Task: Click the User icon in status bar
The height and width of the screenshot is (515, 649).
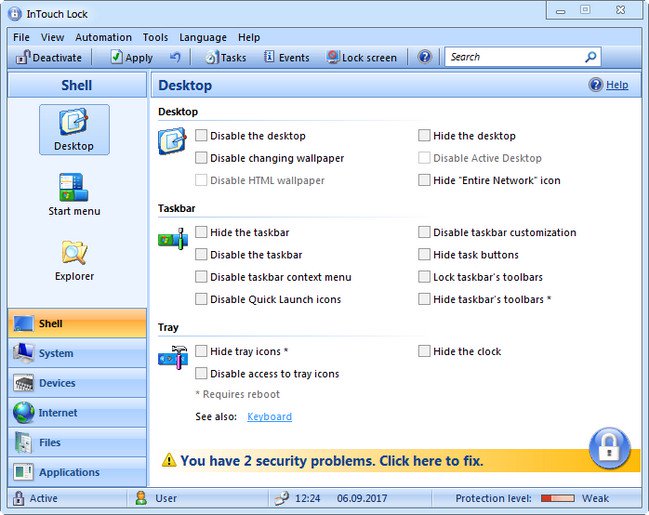Action: [142, 498]
